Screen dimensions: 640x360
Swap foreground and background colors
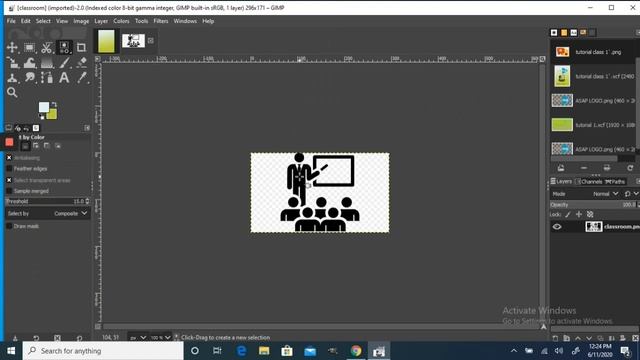54,104
